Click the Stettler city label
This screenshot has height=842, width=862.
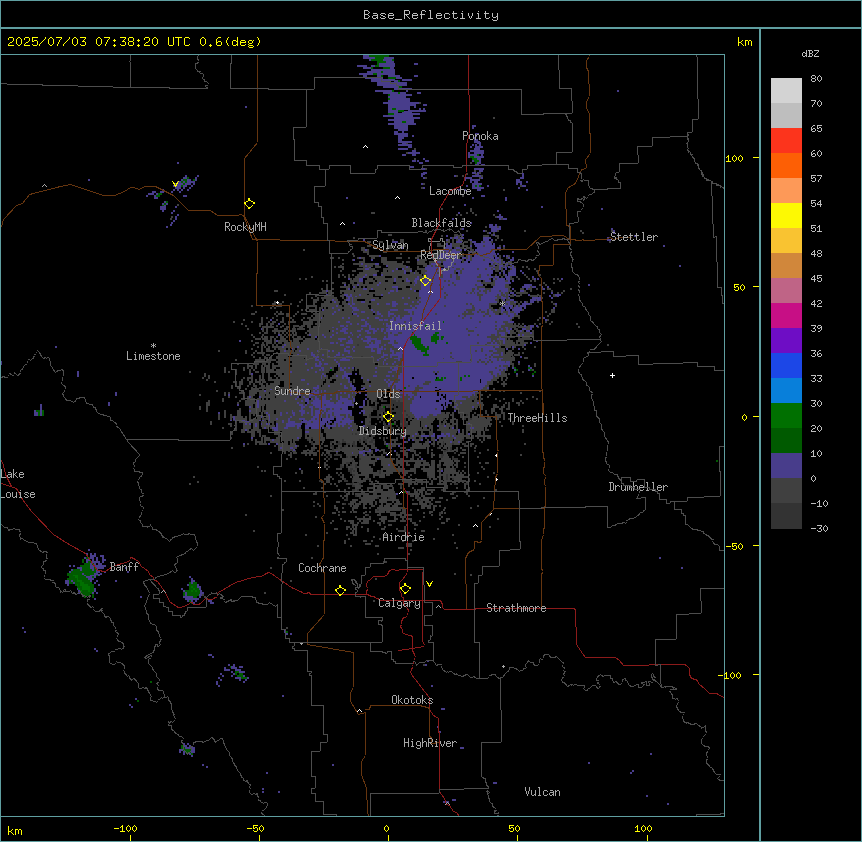[x=634, y=237]
